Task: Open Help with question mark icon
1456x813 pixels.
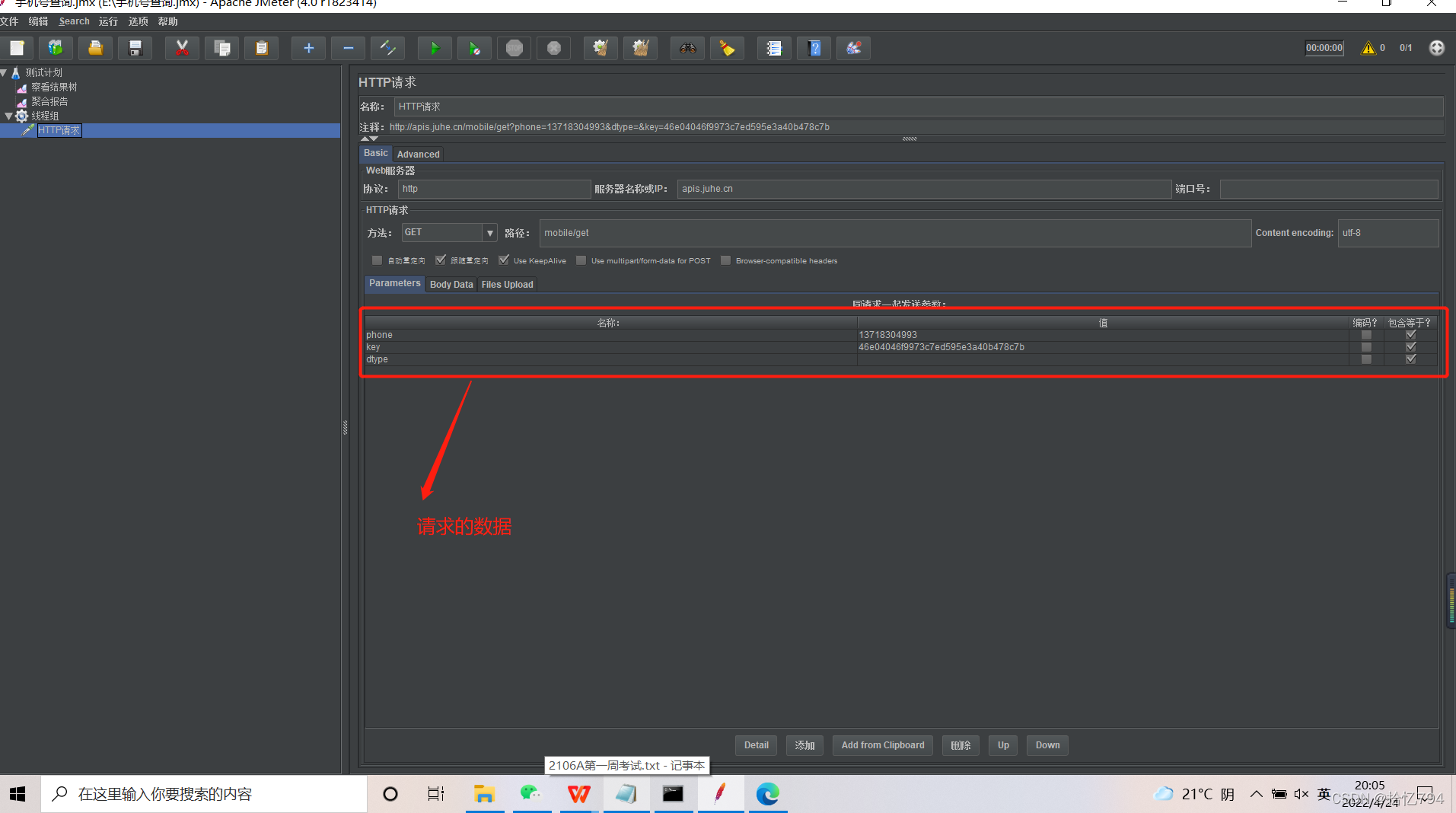Action: point(814,48)
